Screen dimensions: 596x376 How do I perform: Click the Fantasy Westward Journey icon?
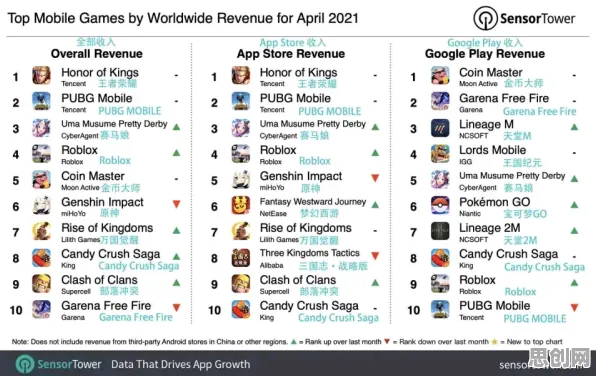point(241,205)
